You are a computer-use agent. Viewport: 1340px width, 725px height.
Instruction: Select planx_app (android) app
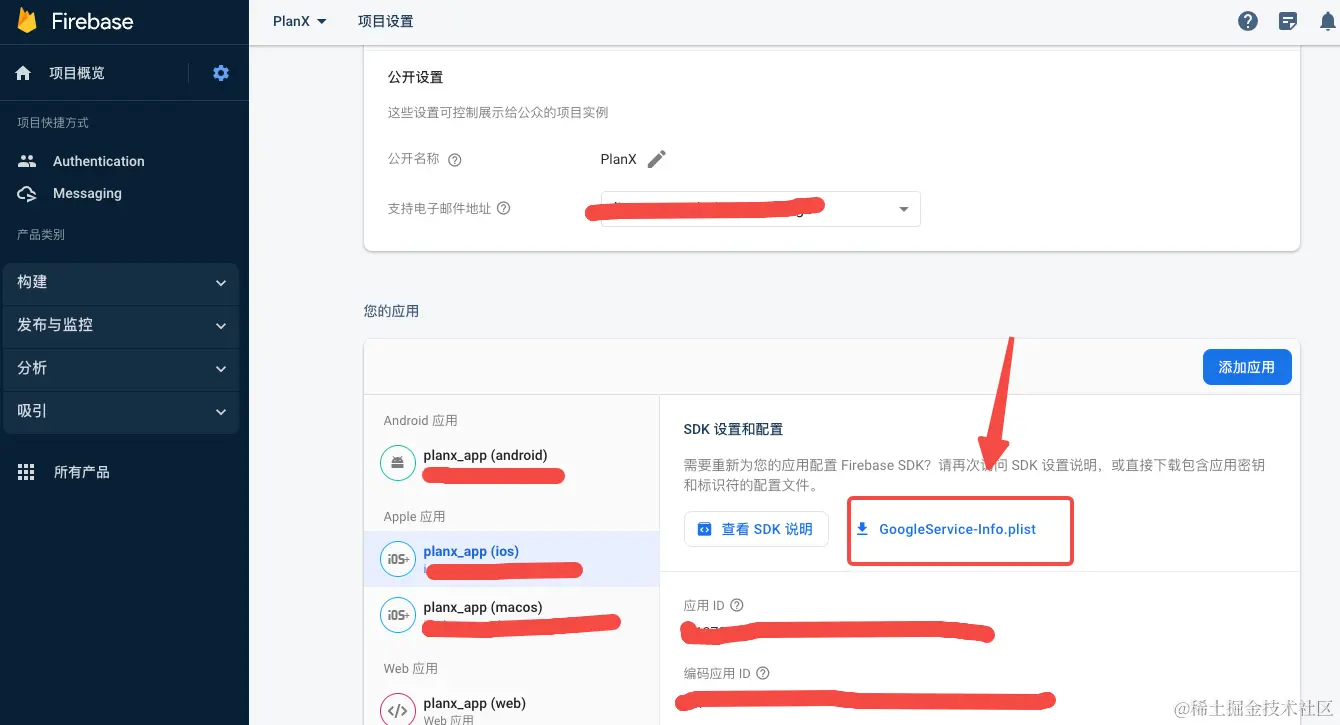[x=511, y=463]
